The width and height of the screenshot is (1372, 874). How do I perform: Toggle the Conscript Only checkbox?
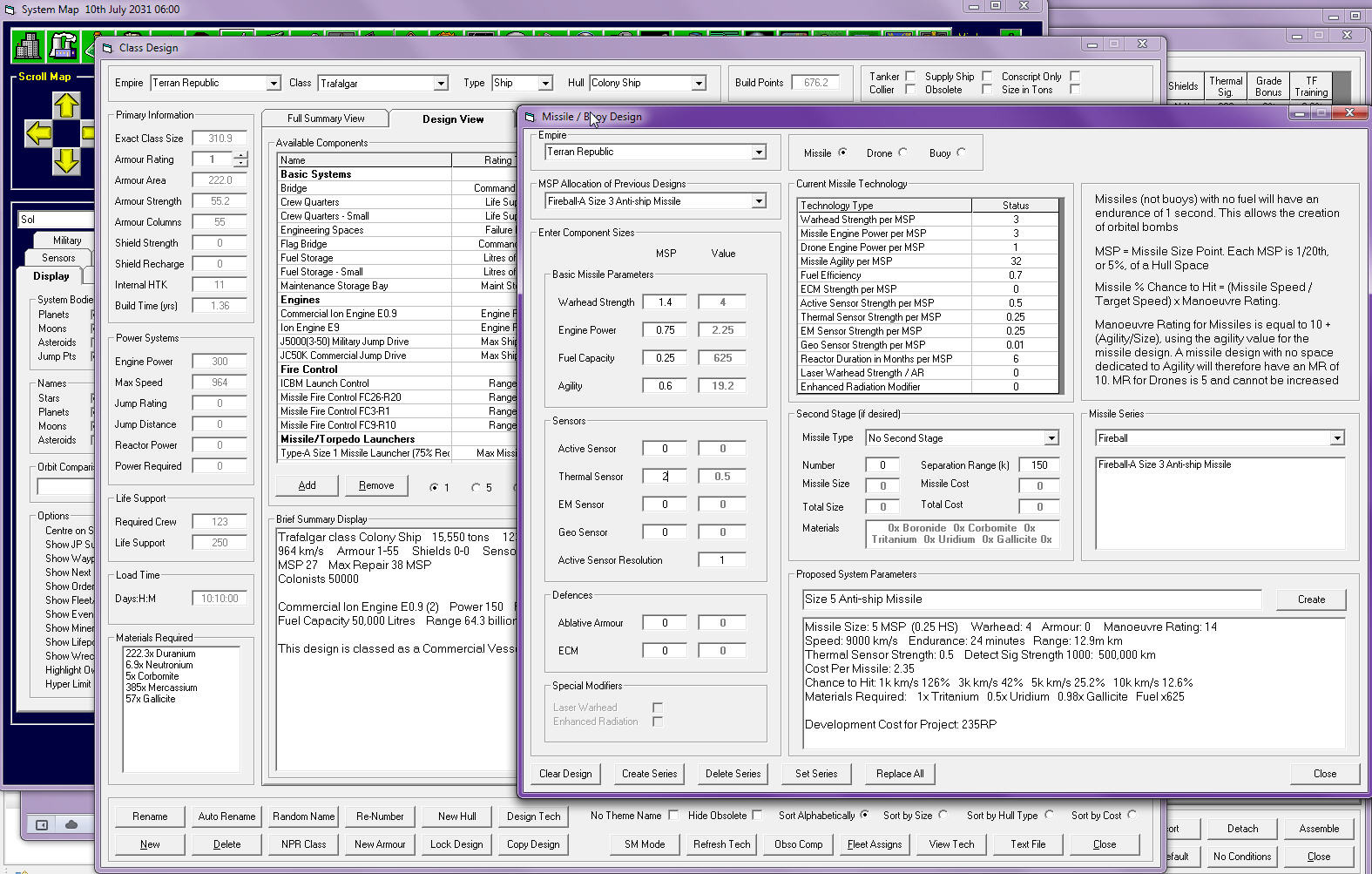click(x=1075, y=76)
